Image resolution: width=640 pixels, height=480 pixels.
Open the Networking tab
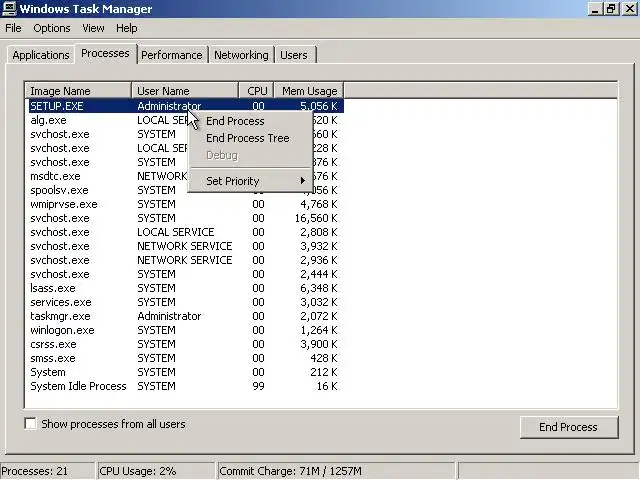click(241, 55)
